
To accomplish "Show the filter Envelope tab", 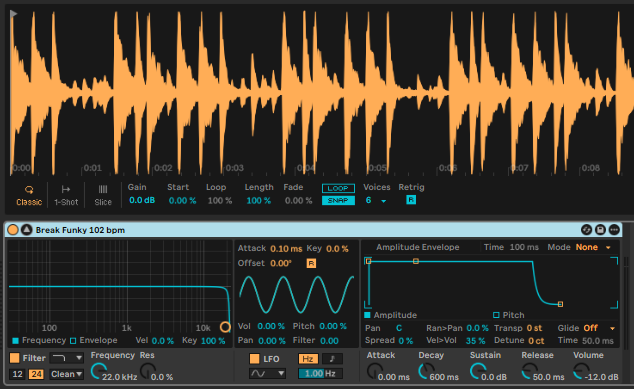I will (94, 340).
